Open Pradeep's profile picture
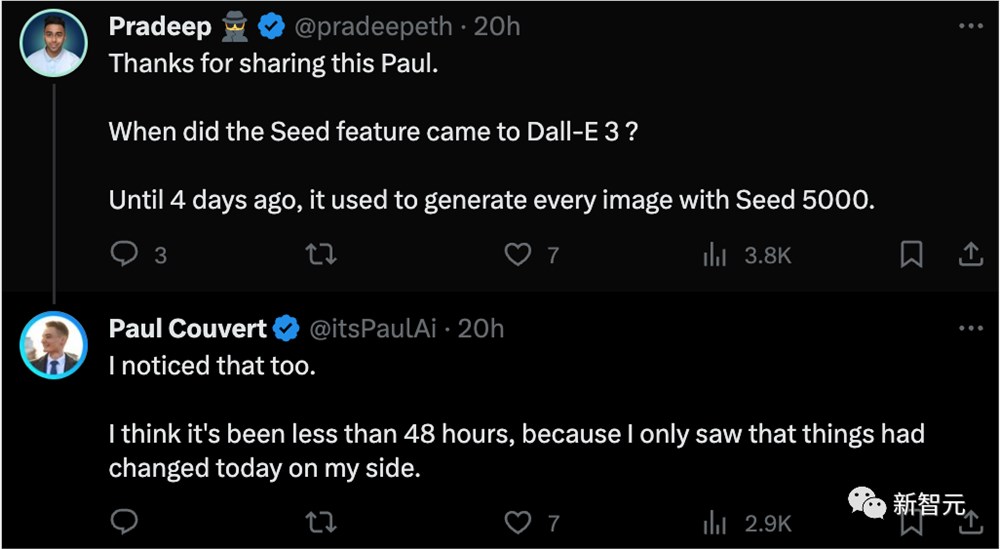Screen dimensions: 1000x549 pyautogui.click(x=54, y=44)
